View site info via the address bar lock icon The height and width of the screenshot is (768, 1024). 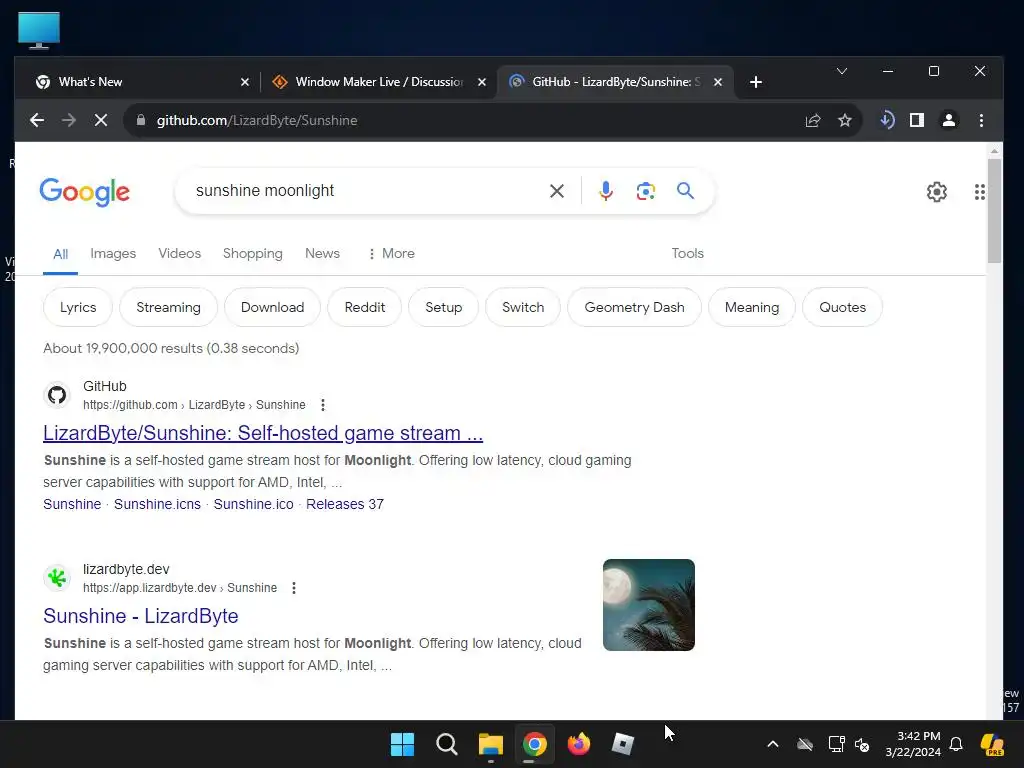(x=140, y=120)
